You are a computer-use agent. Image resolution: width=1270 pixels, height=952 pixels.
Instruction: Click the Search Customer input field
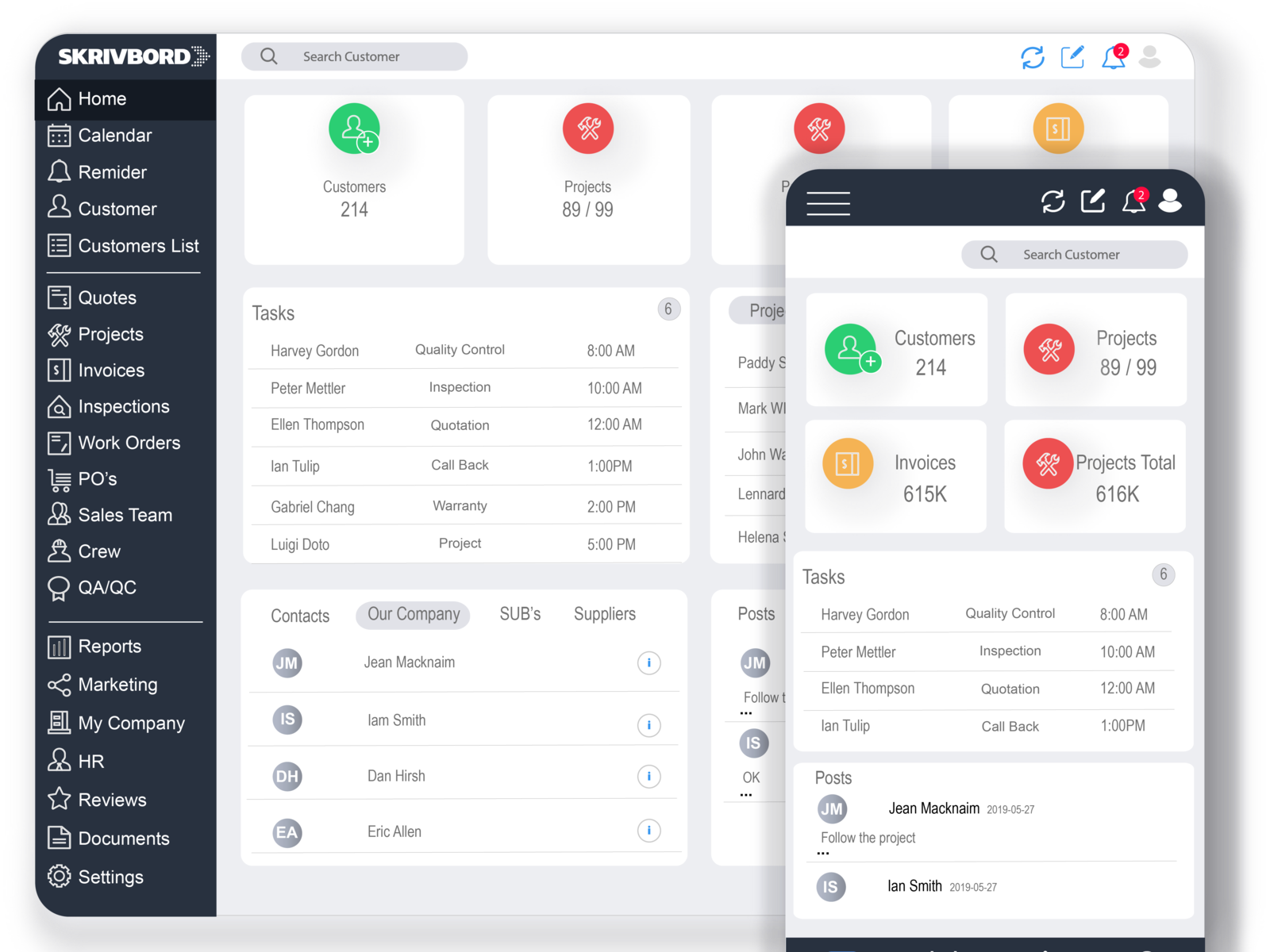click(x=353, y=56)
